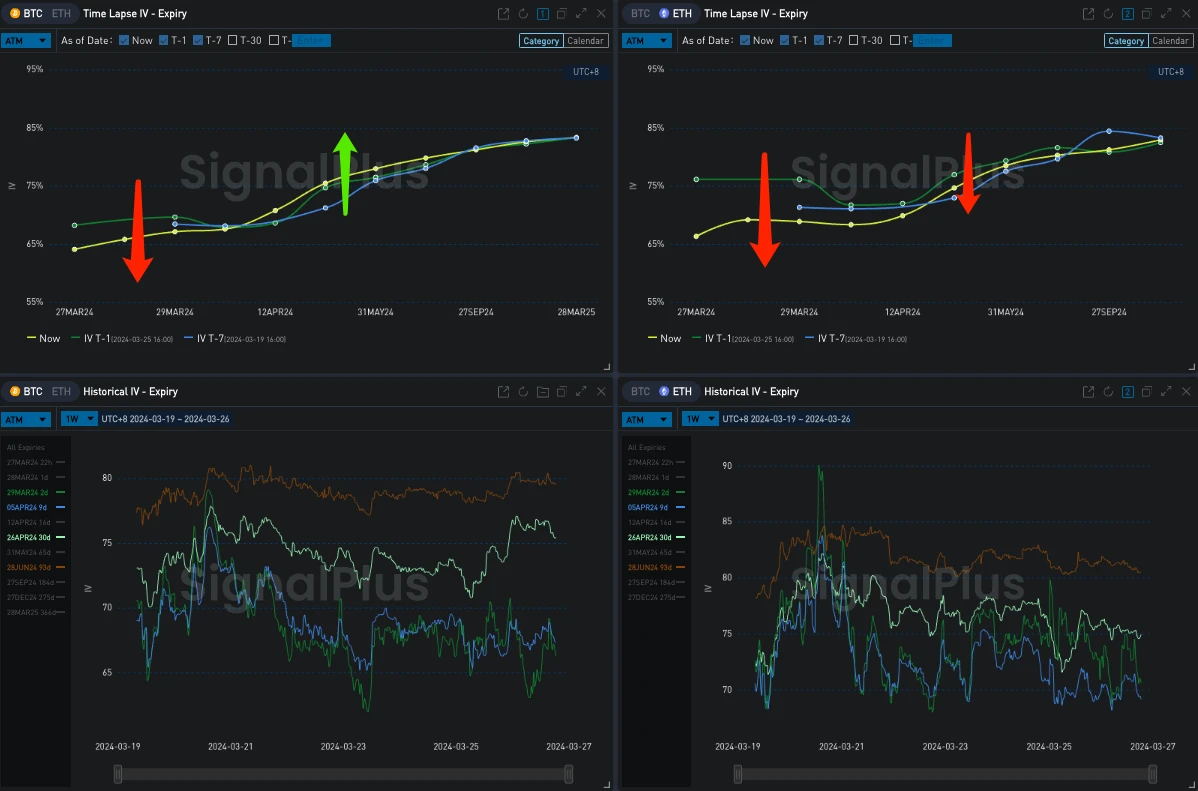Open ATM dropdown in BTC Time Lapse panel
This screenshot has width=1198, height=791.
click(x=26, y=41)
